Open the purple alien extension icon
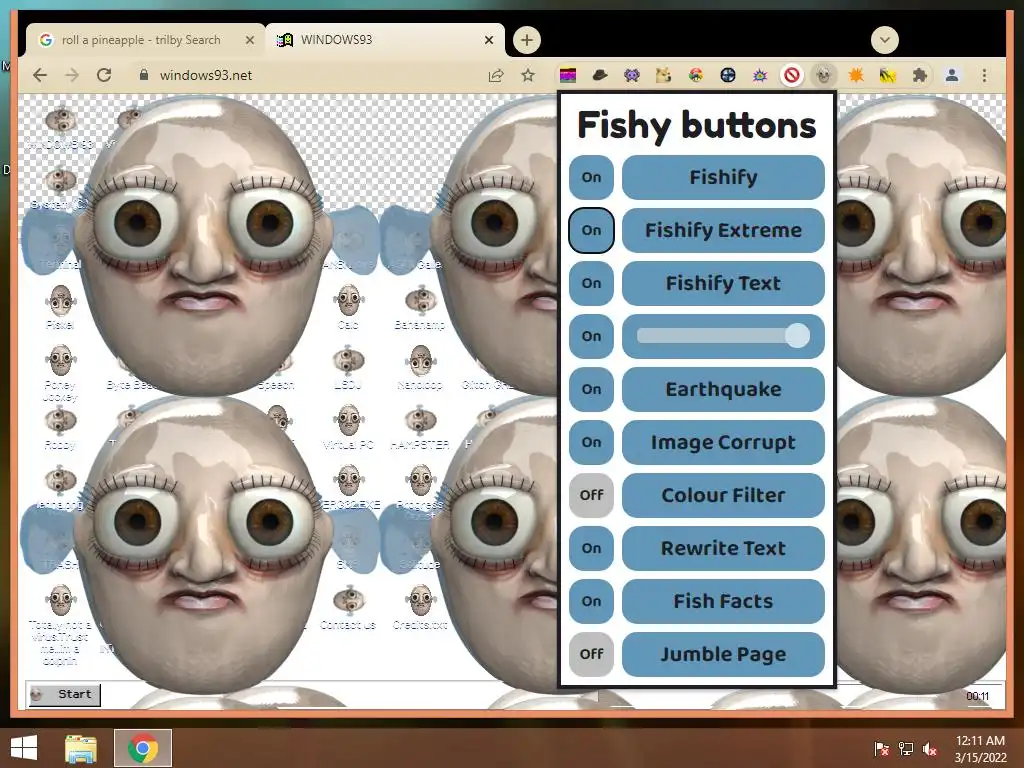This screenshot has width=1024, height=768. click(632, 76)
